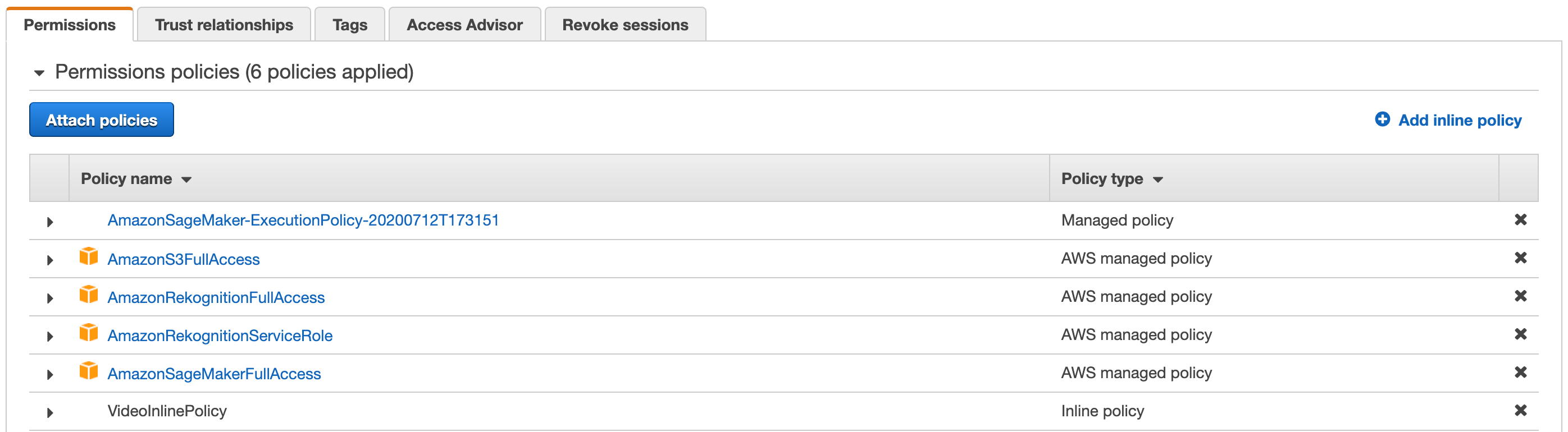The height and width of the screenshot is (432, 1568).
Task: Click the Attach policies button
Action: point(101,120)
